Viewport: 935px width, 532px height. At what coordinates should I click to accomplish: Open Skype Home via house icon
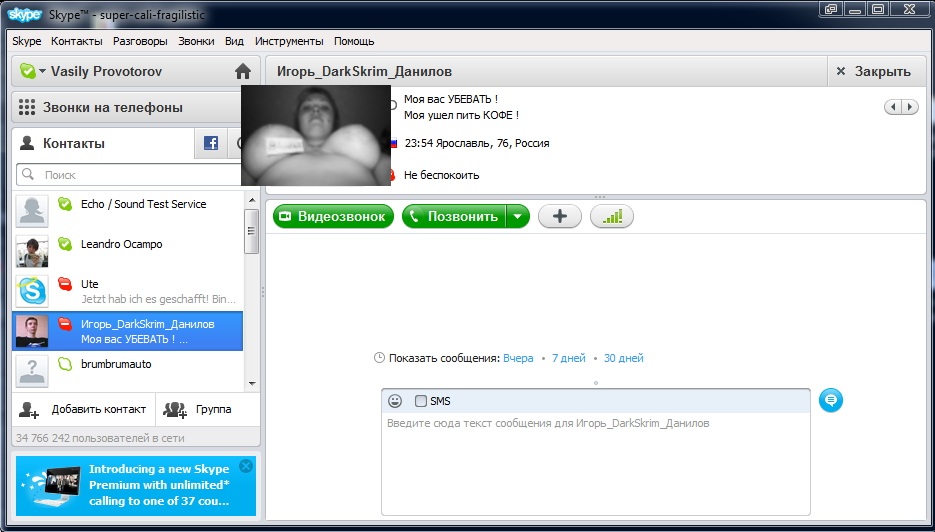point(243,72)
